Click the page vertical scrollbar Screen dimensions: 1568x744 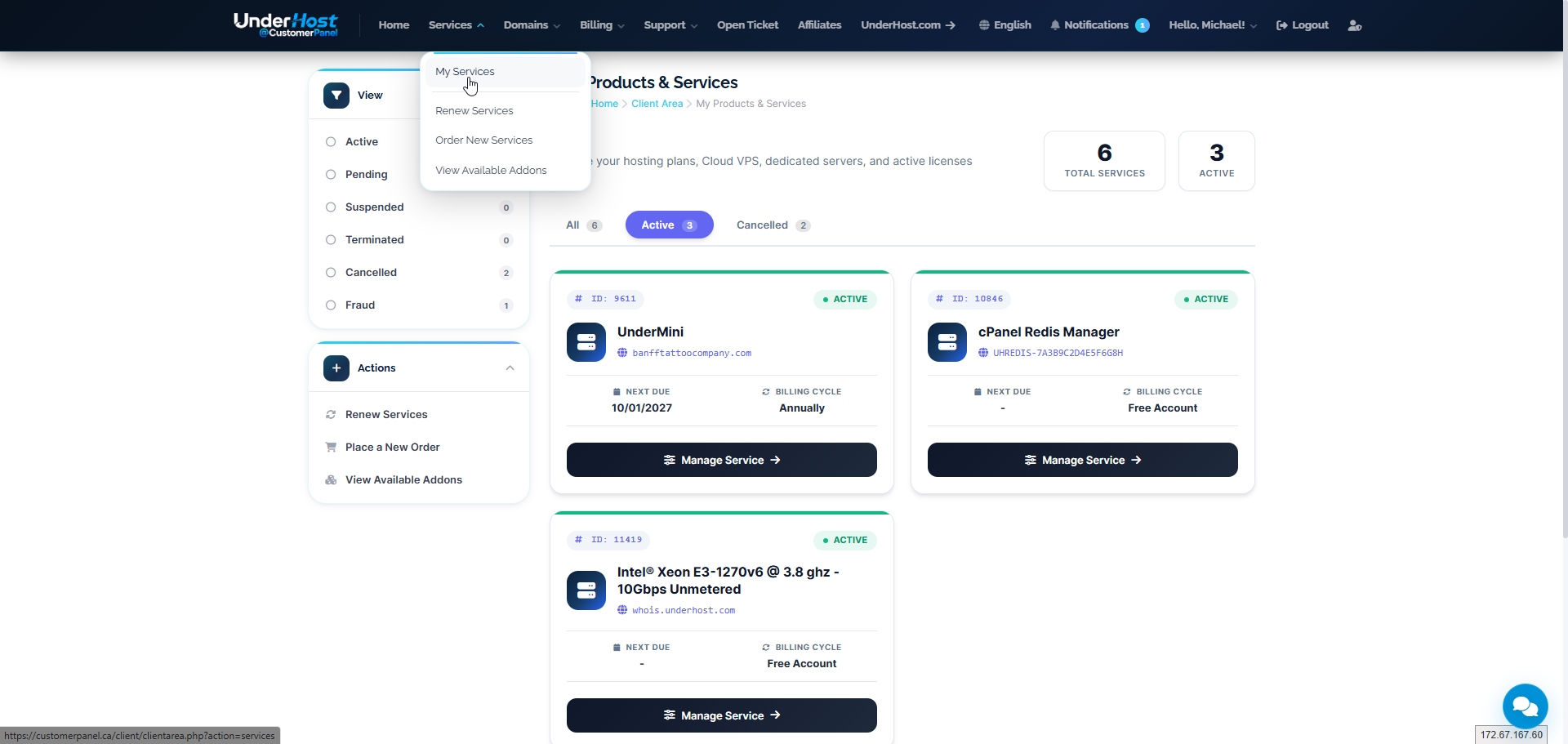[x=1564, y=270]
